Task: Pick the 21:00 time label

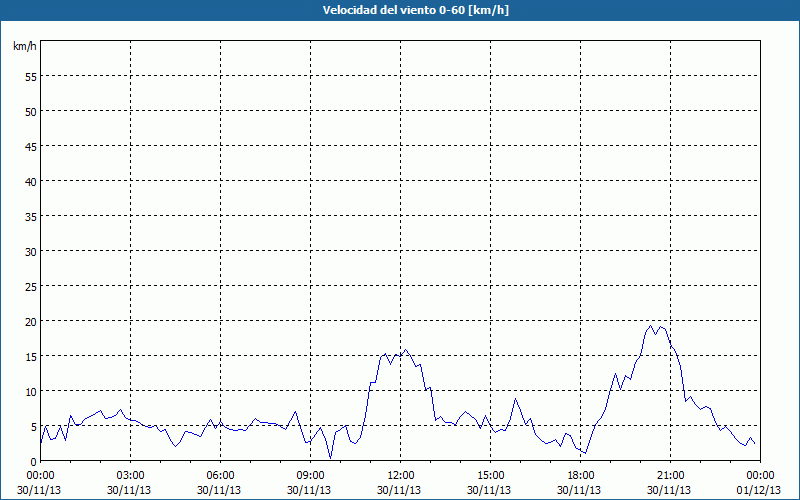Action: pos(670,476)
